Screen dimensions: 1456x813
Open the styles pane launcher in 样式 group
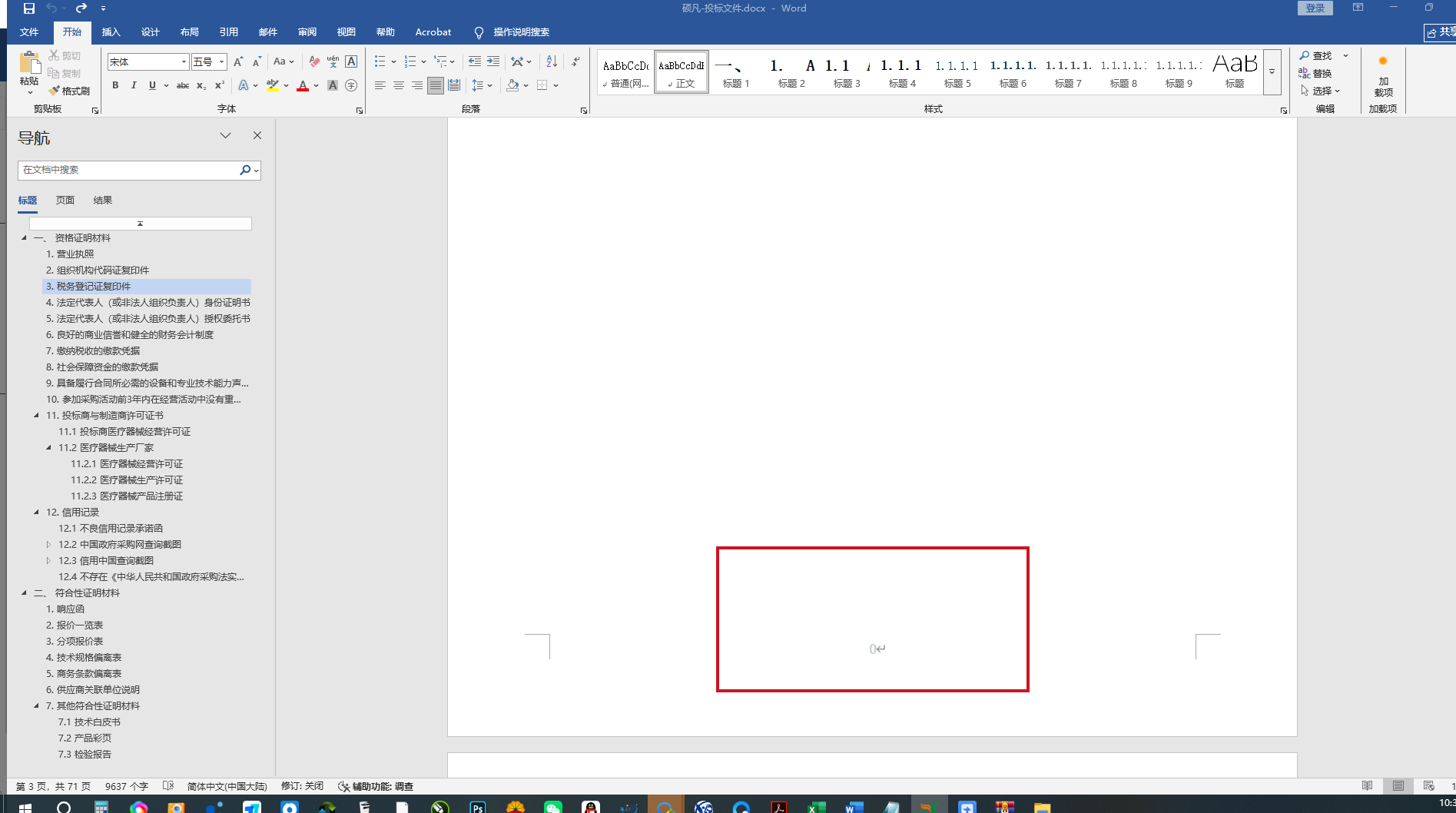point(1284,111)
